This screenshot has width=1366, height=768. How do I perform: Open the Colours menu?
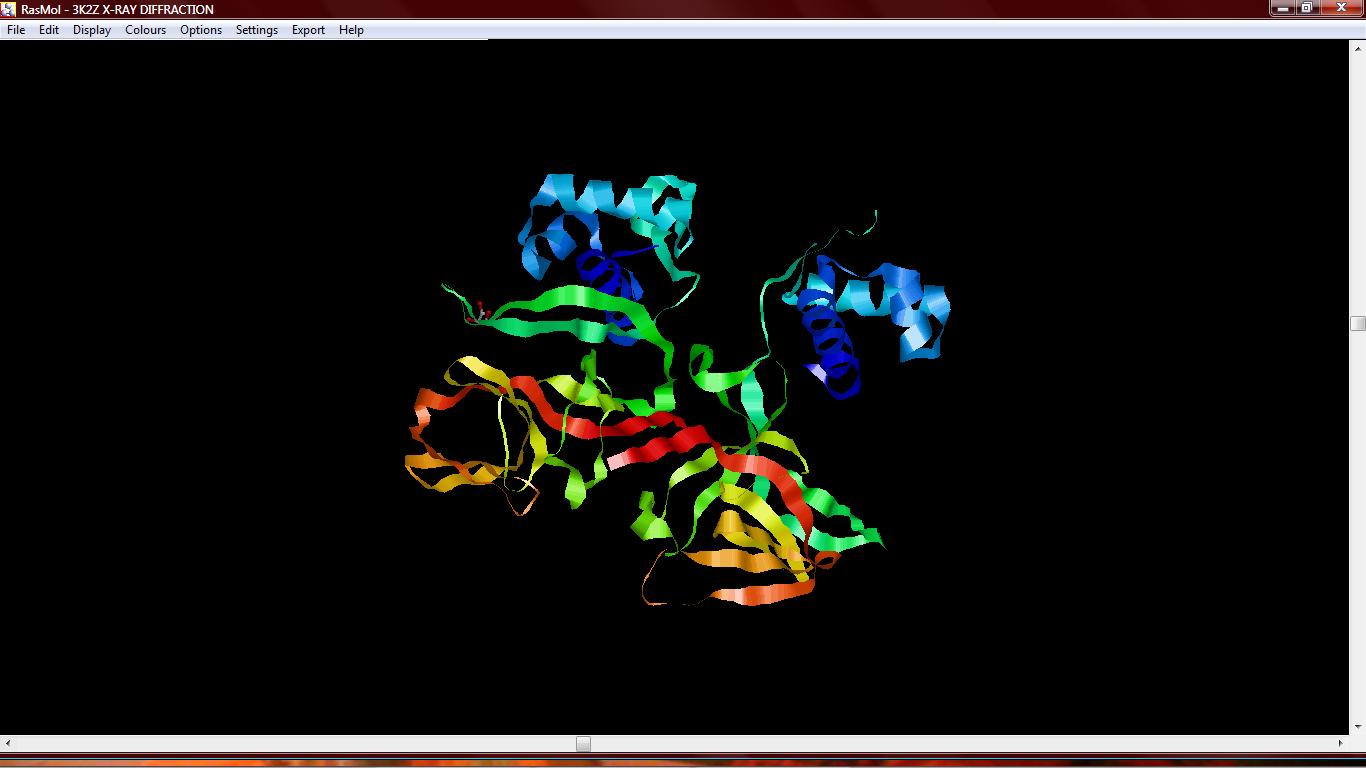[145, 30]
